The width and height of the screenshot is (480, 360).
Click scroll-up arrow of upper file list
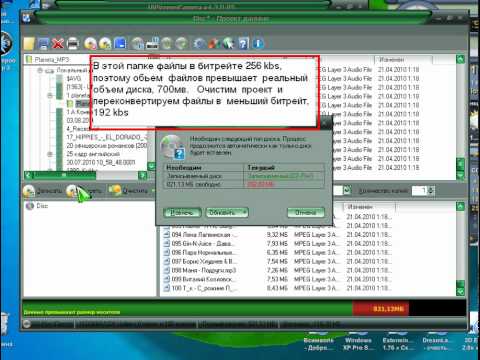click(460, 59)
